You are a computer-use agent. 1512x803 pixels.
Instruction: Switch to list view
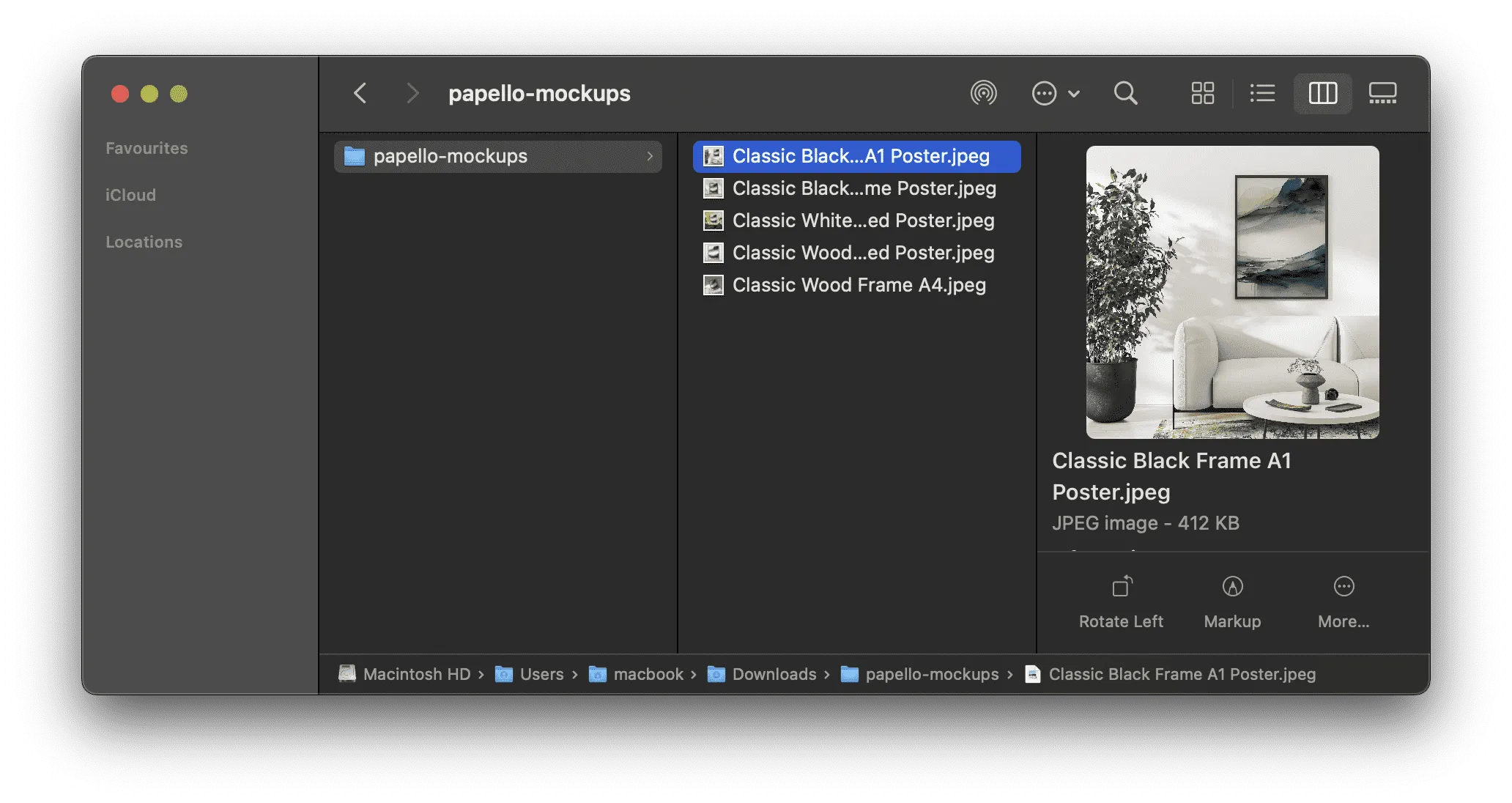point(1262,93)
